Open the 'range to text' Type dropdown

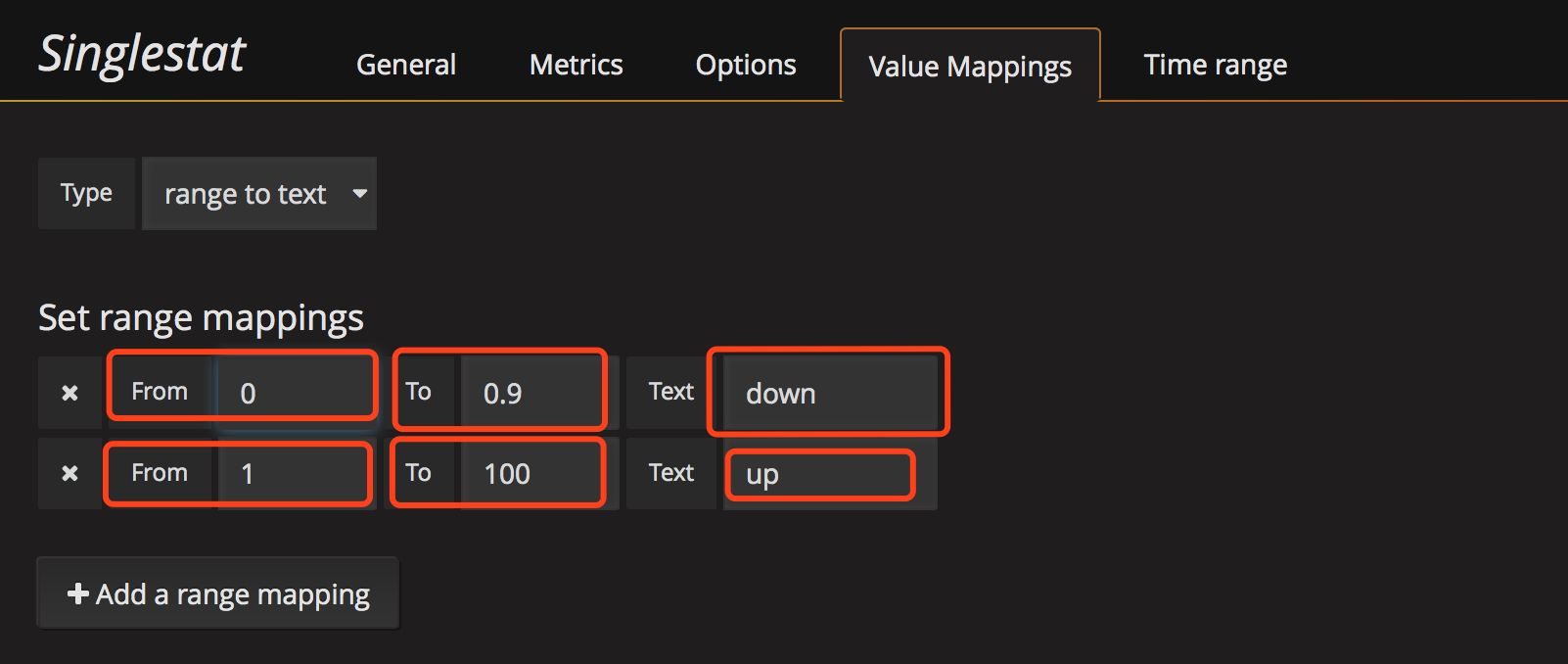259,194
